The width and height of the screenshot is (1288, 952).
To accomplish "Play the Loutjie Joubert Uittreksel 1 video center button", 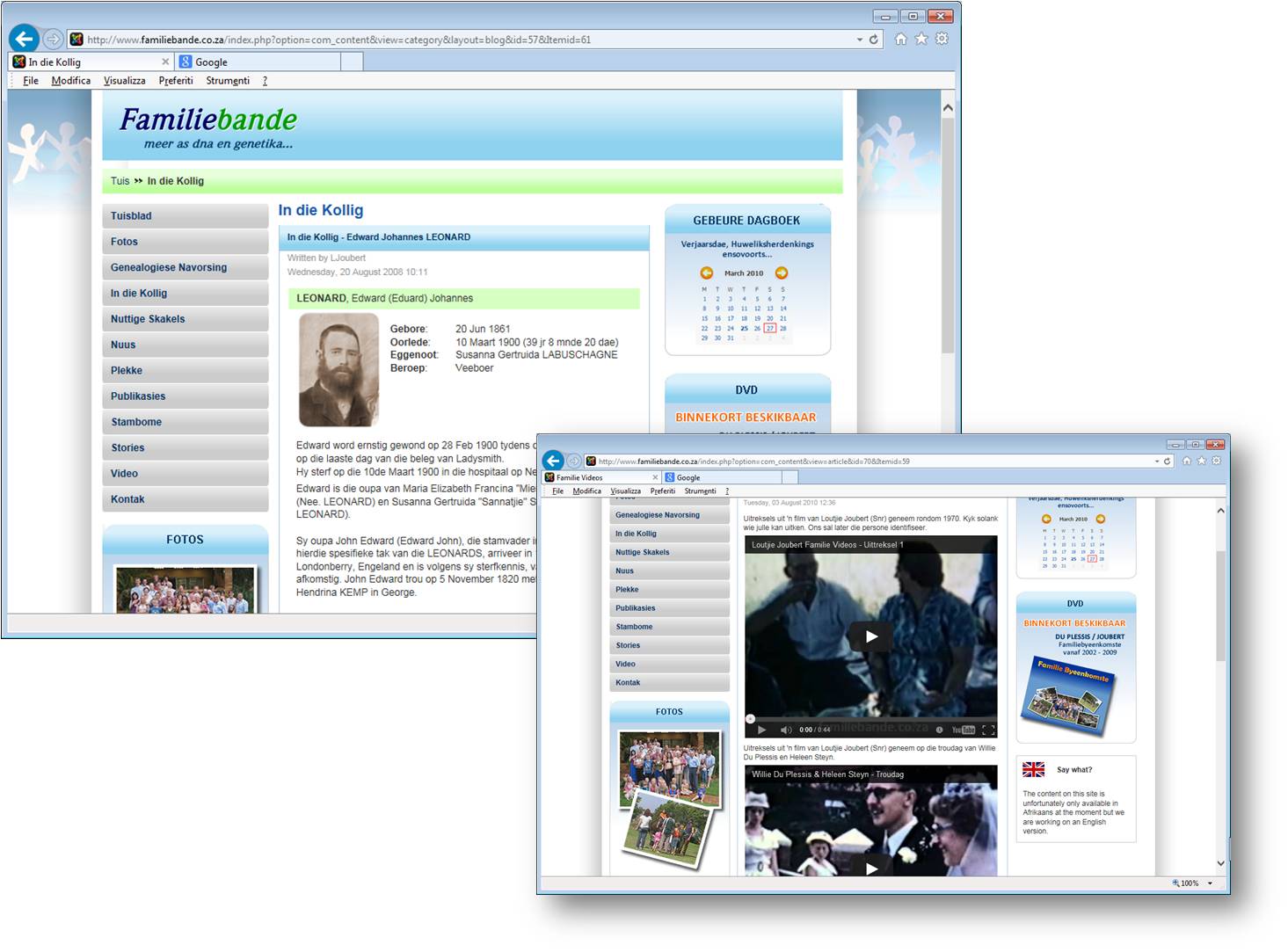I will tap(871, 636).
